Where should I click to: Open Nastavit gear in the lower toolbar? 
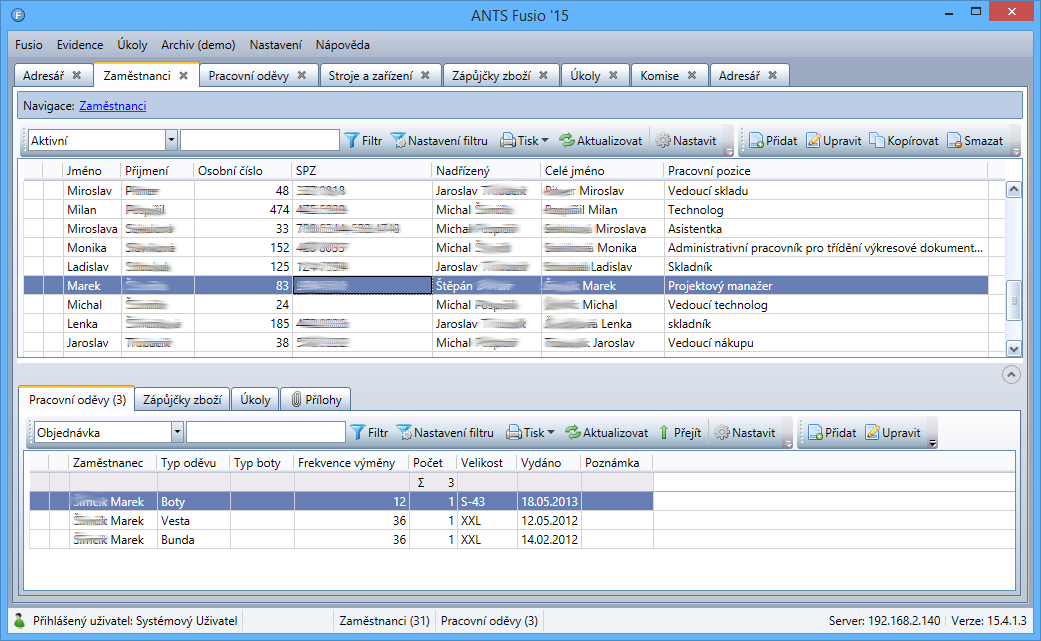coord(744,433)
